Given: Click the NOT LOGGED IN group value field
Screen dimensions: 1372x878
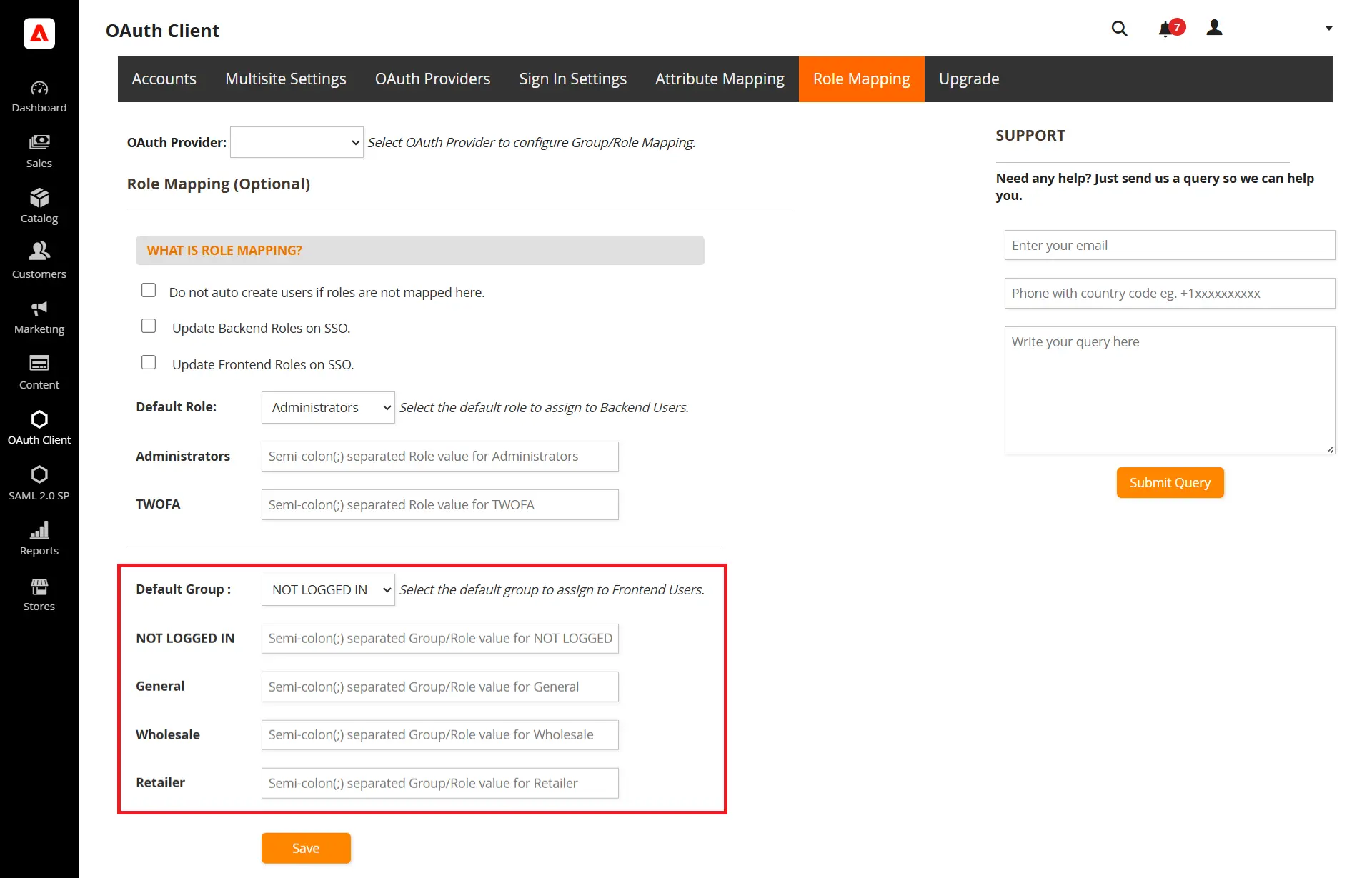Looking at the screenshot, I should click(x=439, y=638).
